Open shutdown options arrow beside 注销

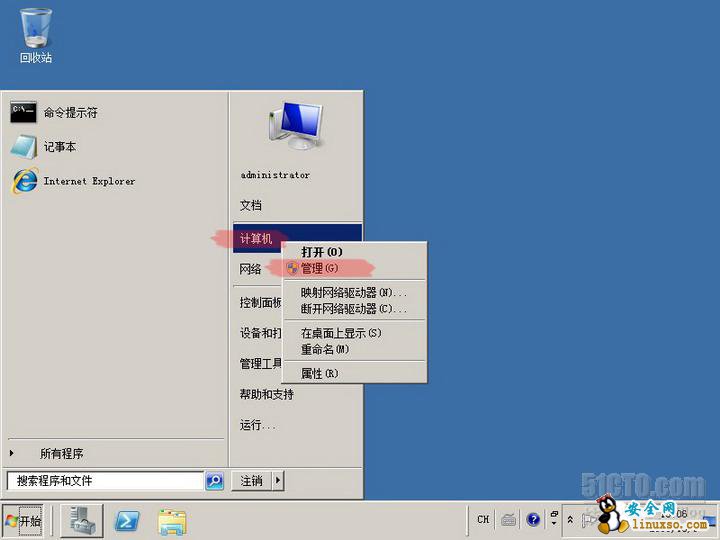coord(278,481)
